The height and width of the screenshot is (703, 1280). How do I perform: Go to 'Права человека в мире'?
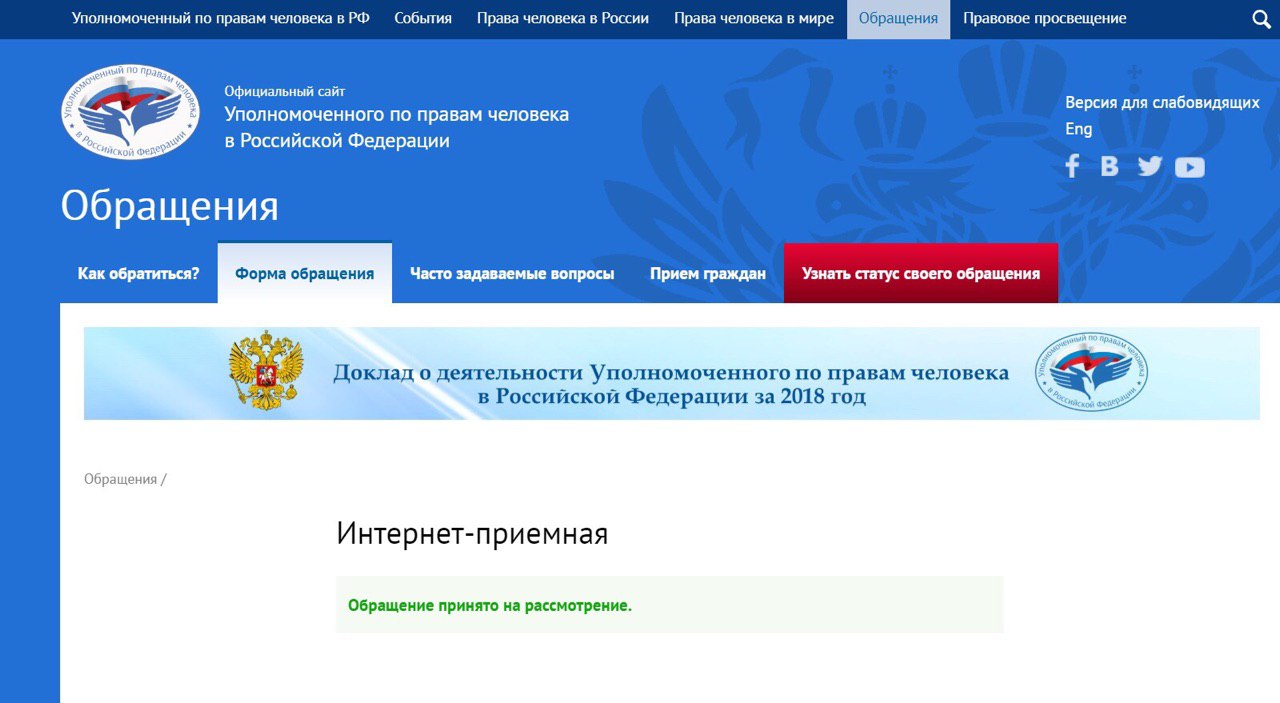(x=754, y=19)
